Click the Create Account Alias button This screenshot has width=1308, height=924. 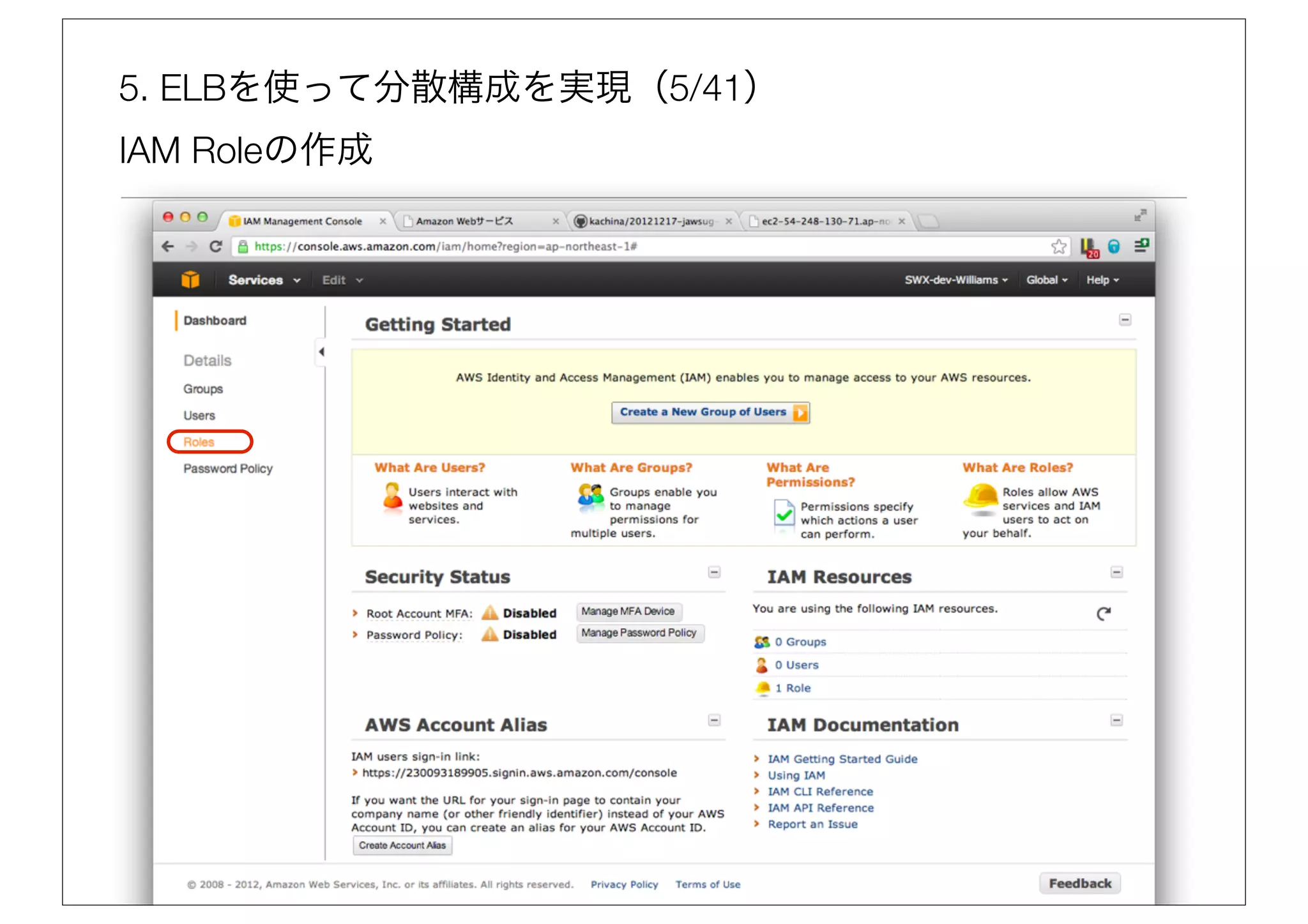point(402,845)
